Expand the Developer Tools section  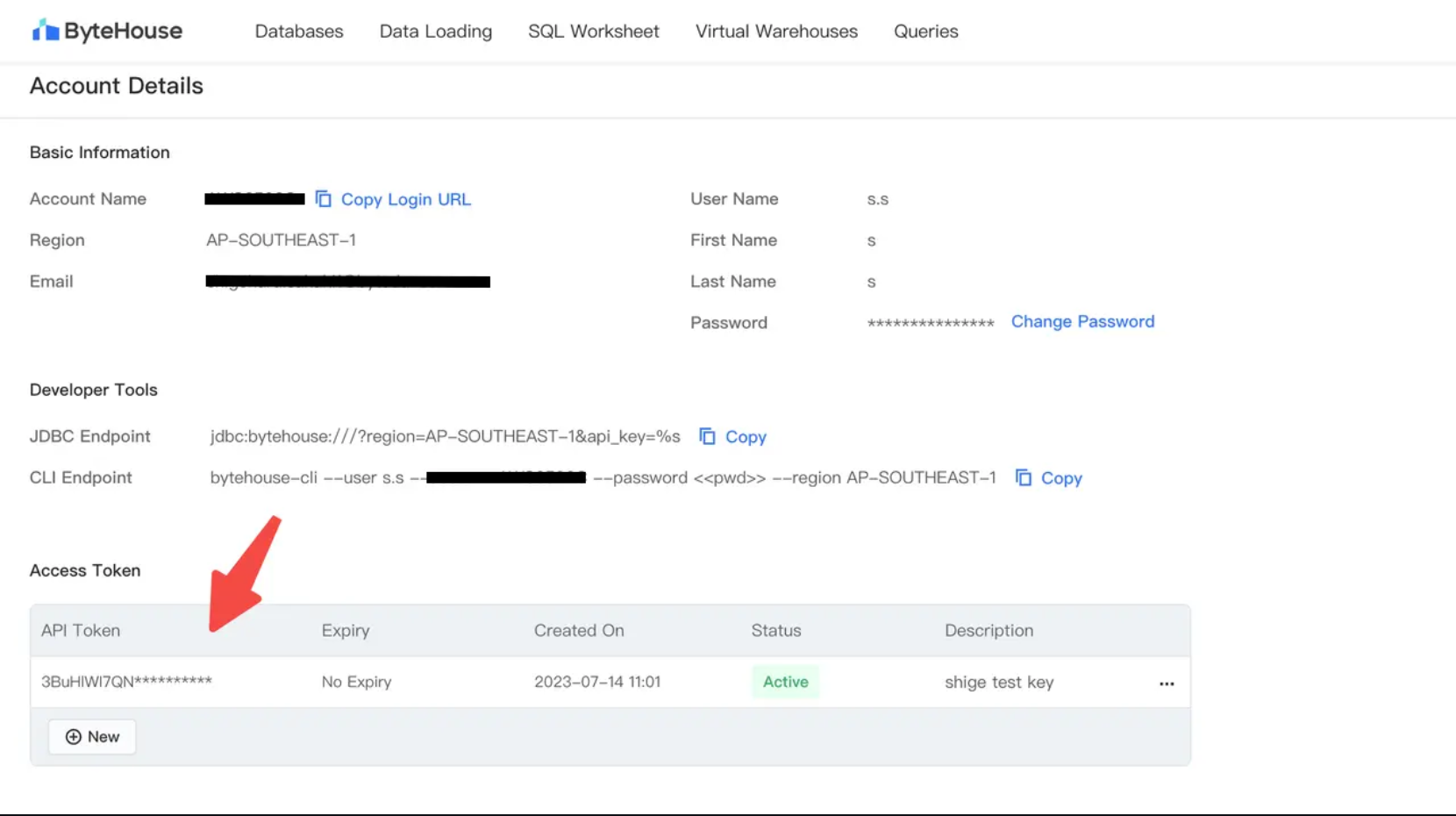tap(93, 390)
